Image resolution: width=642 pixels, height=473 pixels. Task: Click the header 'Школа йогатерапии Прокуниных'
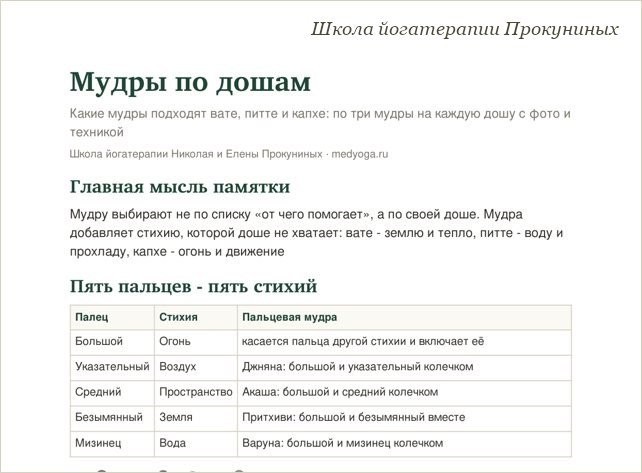pos(464,29)
